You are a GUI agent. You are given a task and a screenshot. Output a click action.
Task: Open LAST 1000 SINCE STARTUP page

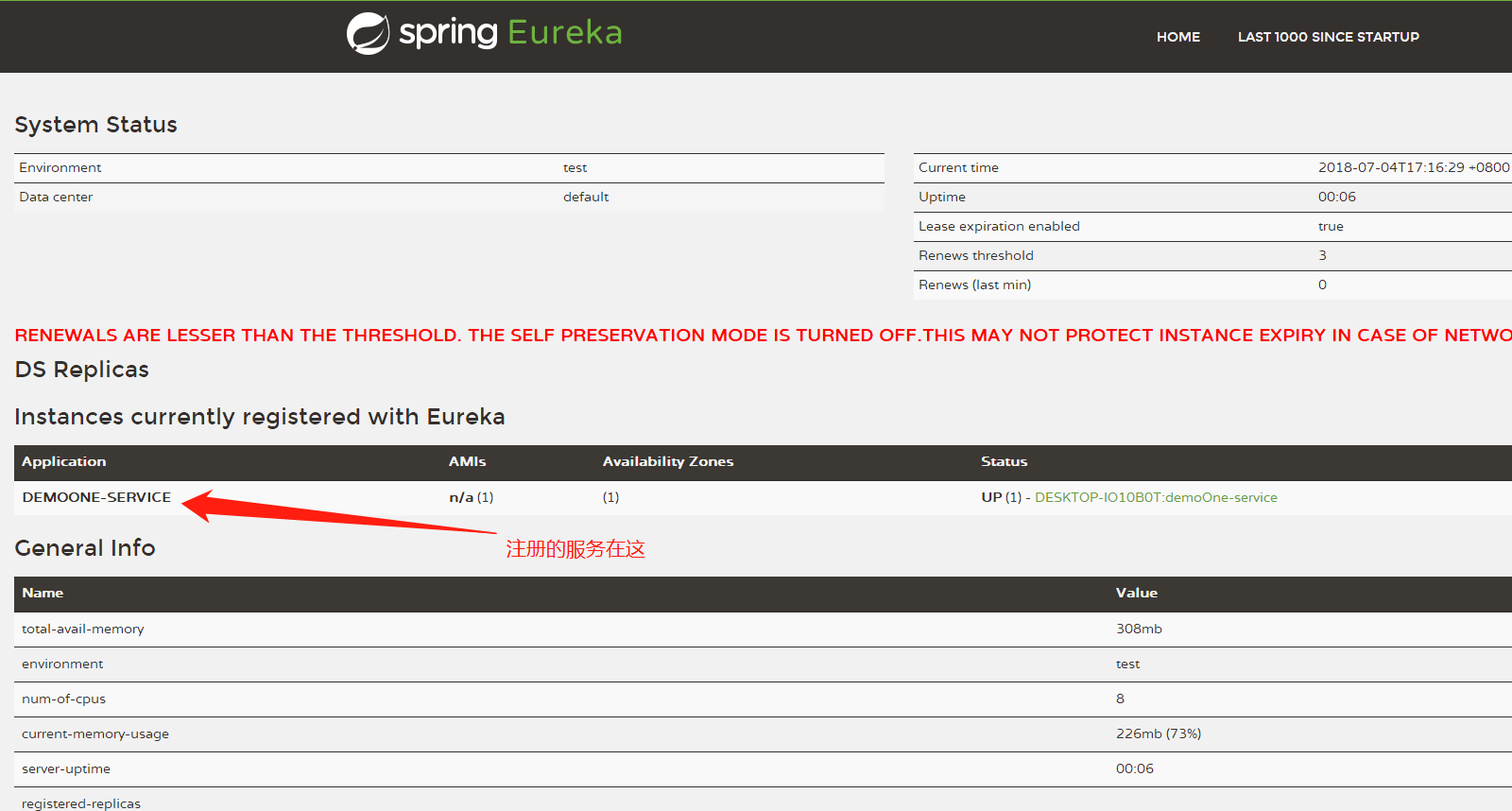tap(1329, 37)
